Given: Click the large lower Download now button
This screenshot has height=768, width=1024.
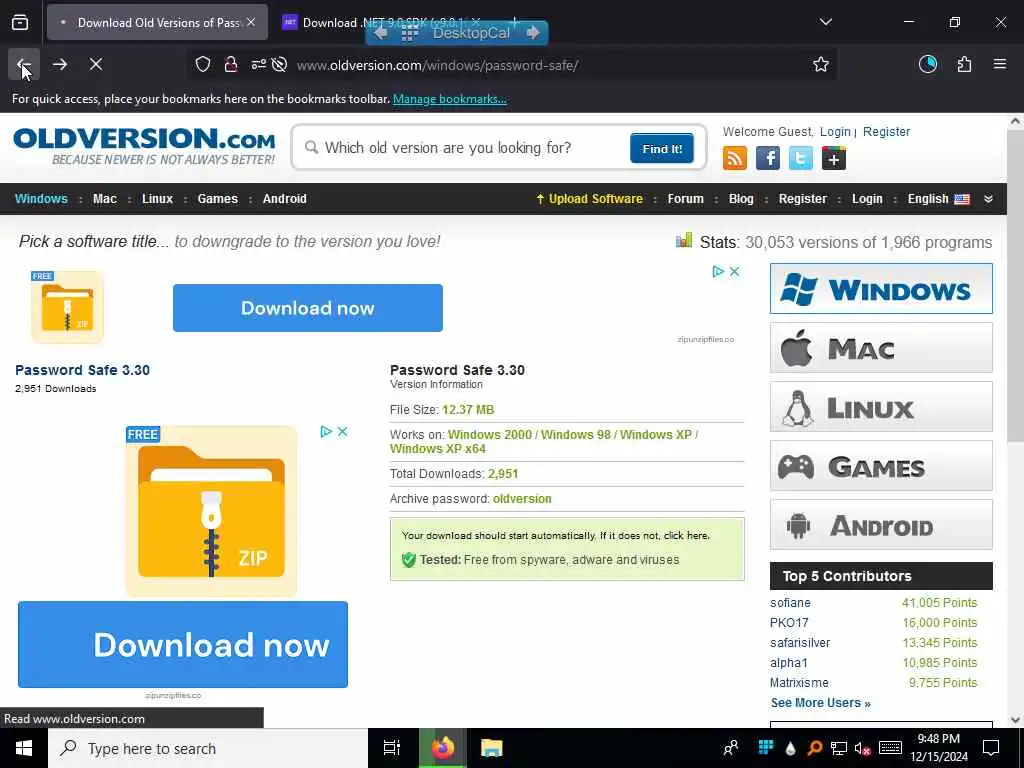Looking at the screenshot, I should point(183,645).
